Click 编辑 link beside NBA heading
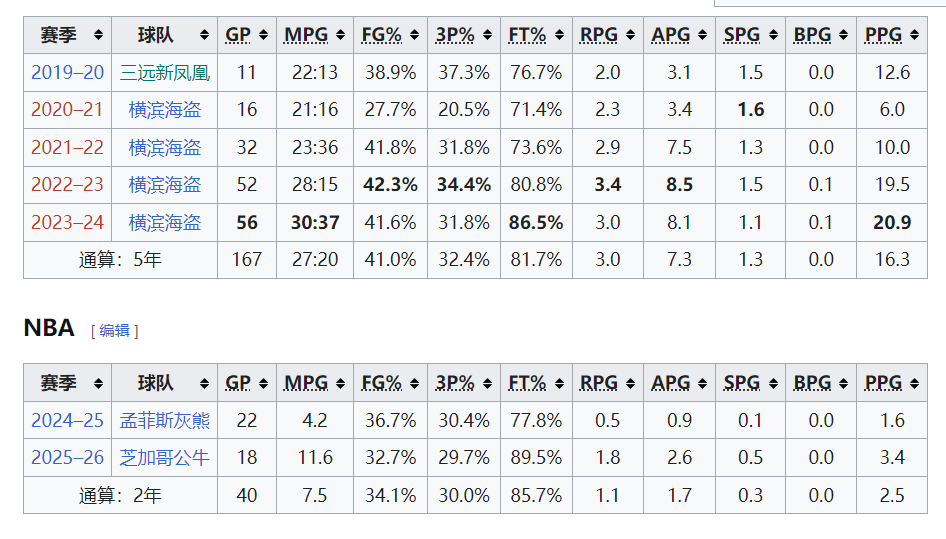The height and width of the screenshot is (539, 946). [x=115, y=331]
